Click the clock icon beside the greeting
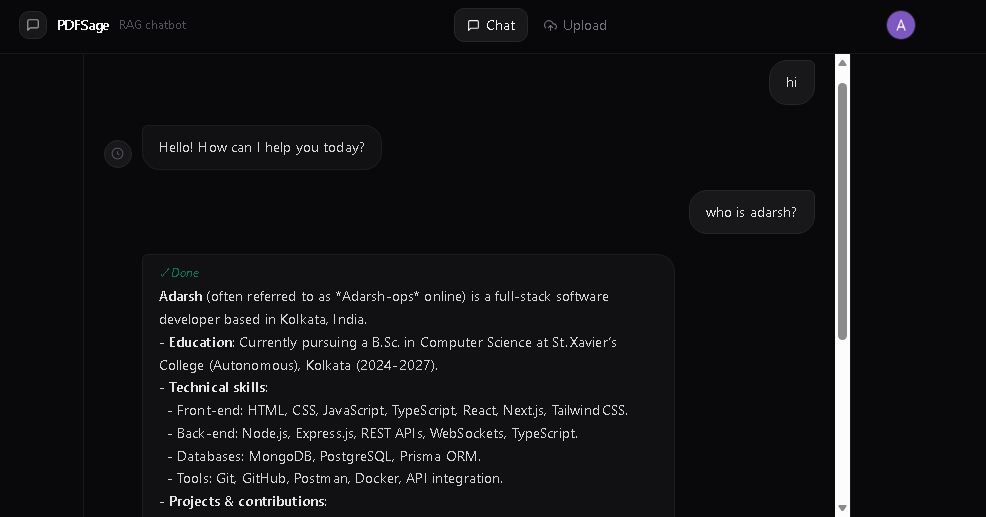 pyautogui.click(x=118, y=153)
